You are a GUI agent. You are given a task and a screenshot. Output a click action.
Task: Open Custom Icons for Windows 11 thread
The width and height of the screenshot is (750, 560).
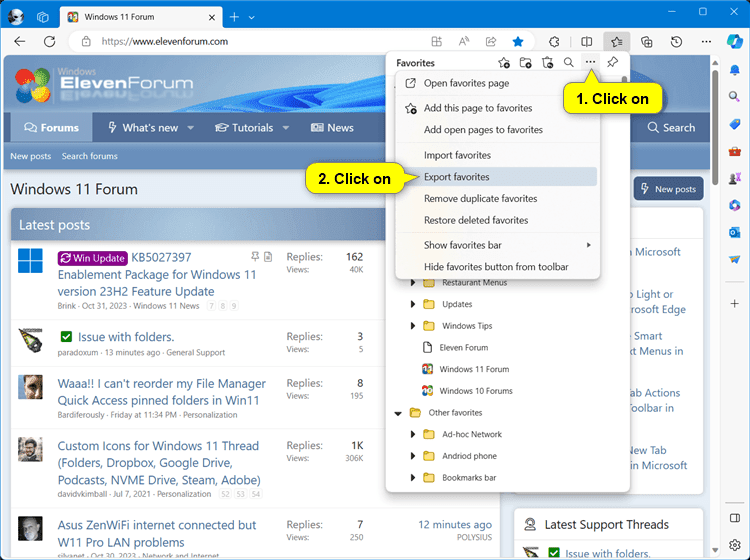159,463
